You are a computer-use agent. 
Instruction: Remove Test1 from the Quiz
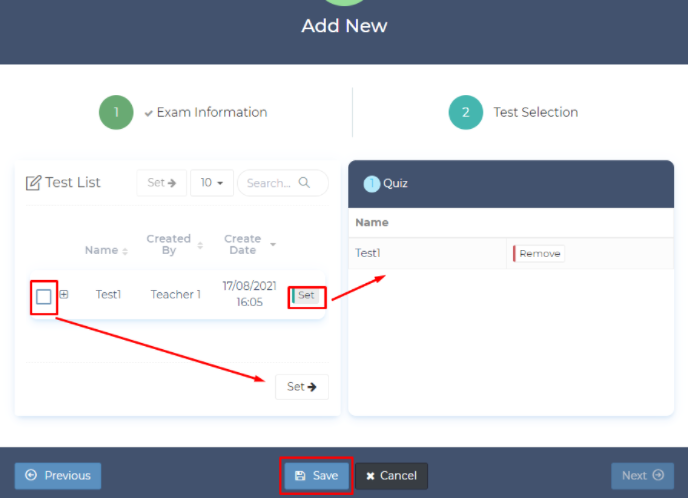pos(539,254)
